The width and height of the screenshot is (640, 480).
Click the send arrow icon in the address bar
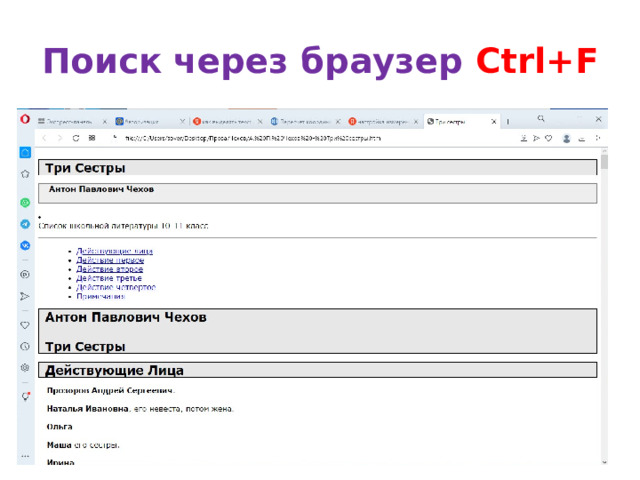click(x=536, y=138)
